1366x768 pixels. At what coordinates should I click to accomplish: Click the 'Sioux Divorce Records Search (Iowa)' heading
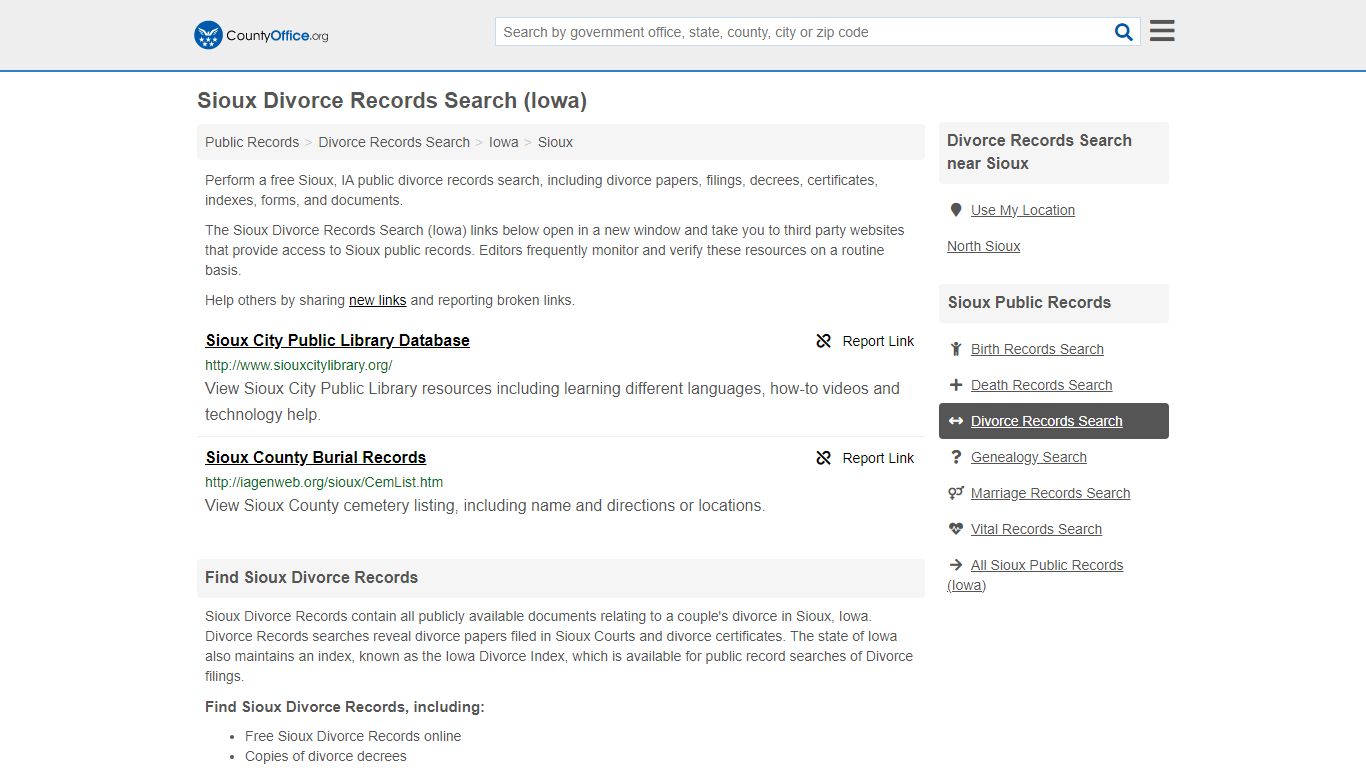point(392,100)
